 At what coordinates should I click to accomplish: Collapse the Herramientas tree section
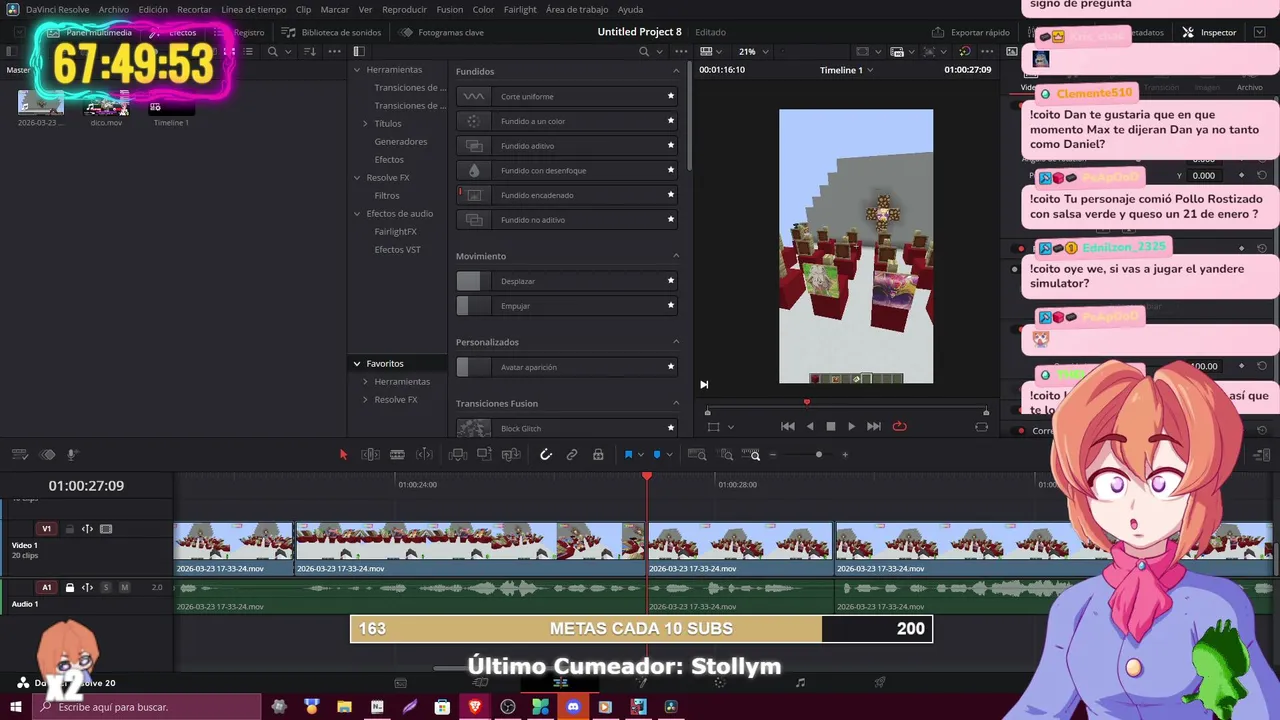[x=357, y=70]
